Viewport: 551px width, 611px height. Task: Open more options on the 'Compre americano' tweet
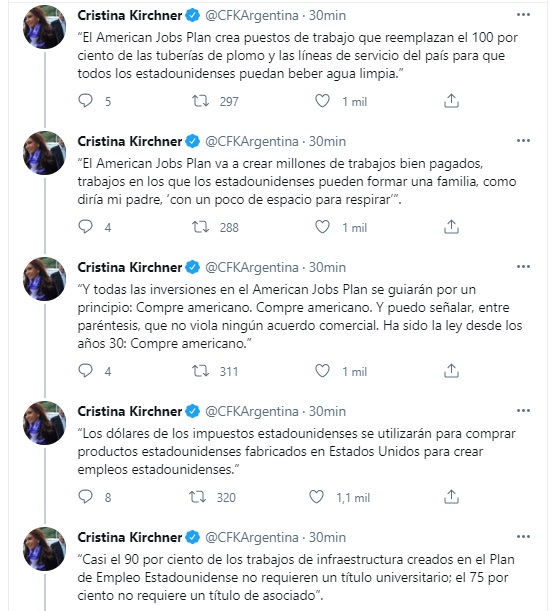pos(523,267)
